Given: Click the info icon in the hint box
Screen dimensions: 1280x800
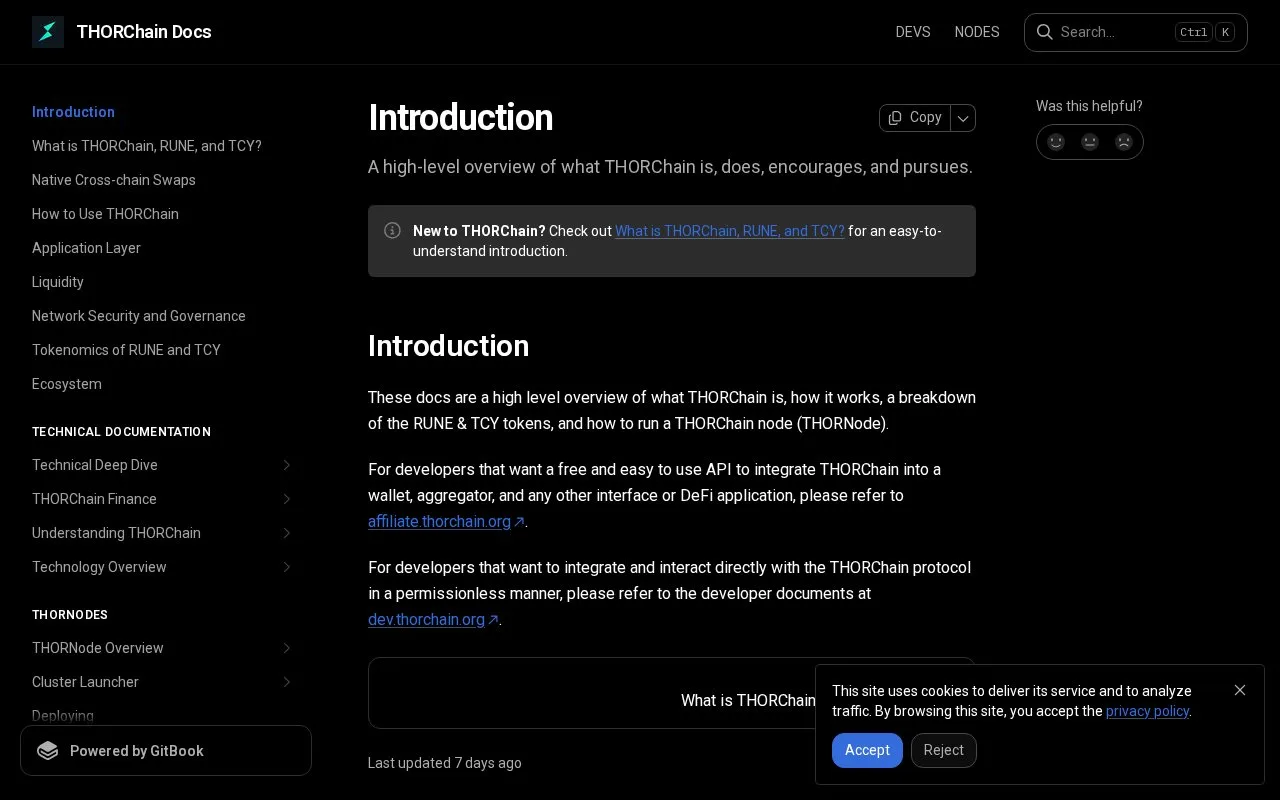Looking at the screenshot, I should (x=393, y=231).
